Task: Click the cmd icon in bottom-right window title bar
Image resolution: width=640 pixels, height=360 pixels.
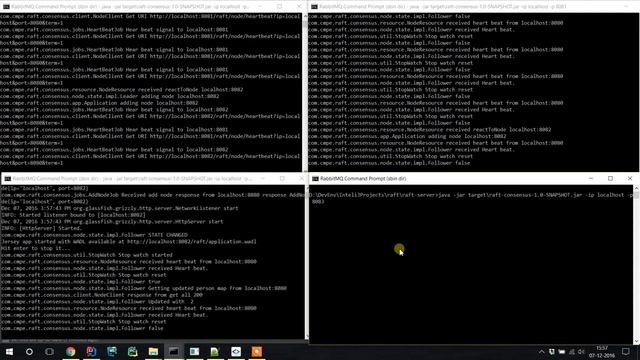Action: click(315, 179)
